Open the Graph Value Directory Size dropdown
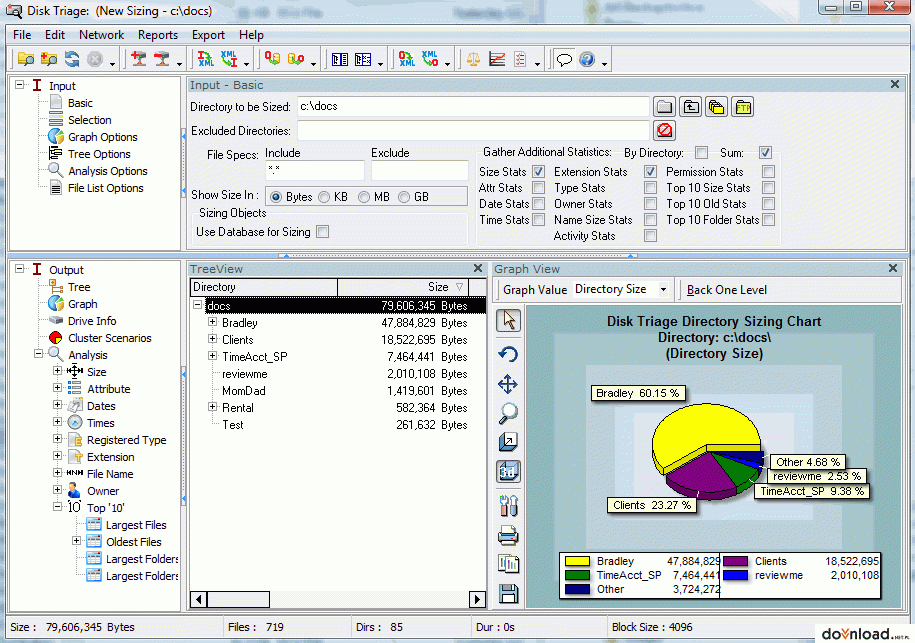915x643 pixels. tap(663, 289)
